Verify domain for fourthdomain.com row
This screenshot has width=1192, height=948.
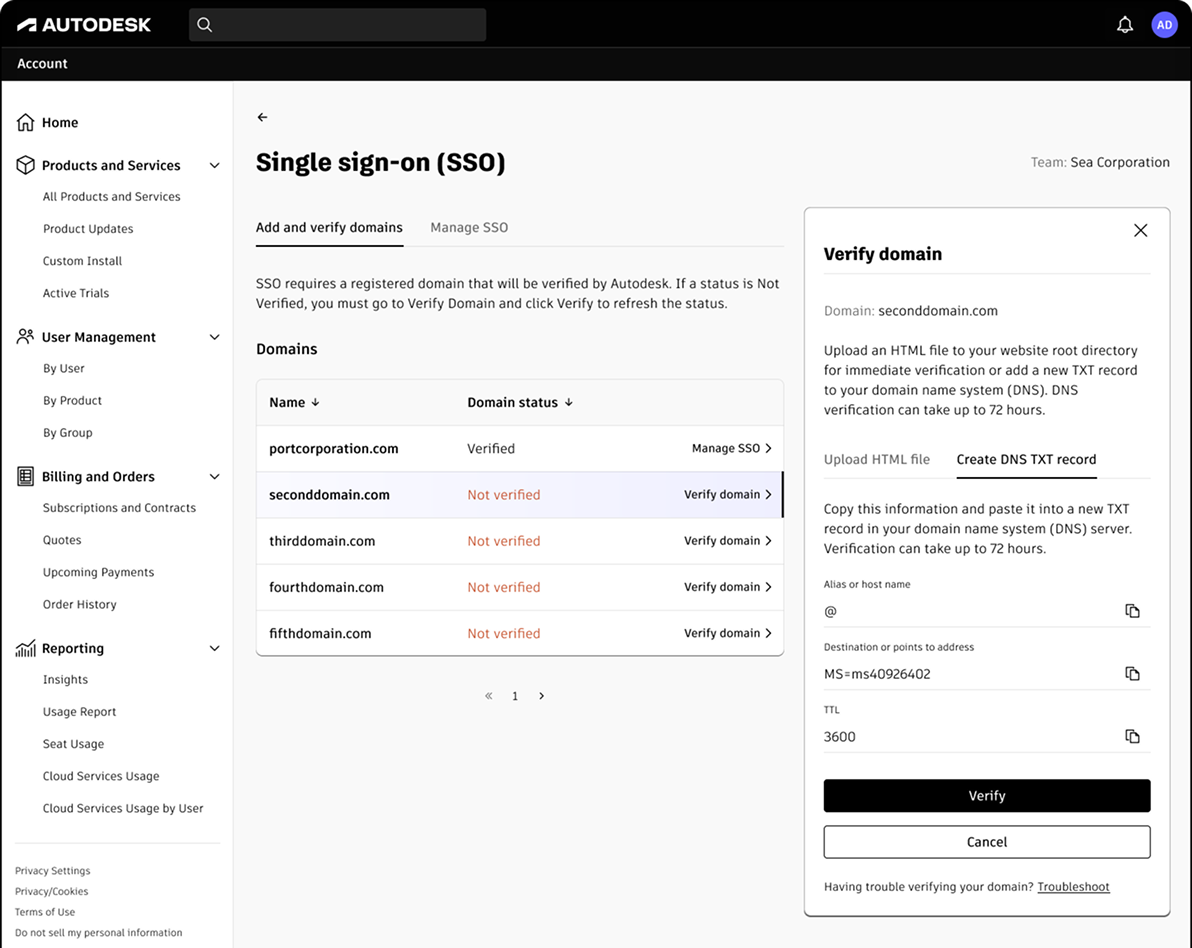728,587
